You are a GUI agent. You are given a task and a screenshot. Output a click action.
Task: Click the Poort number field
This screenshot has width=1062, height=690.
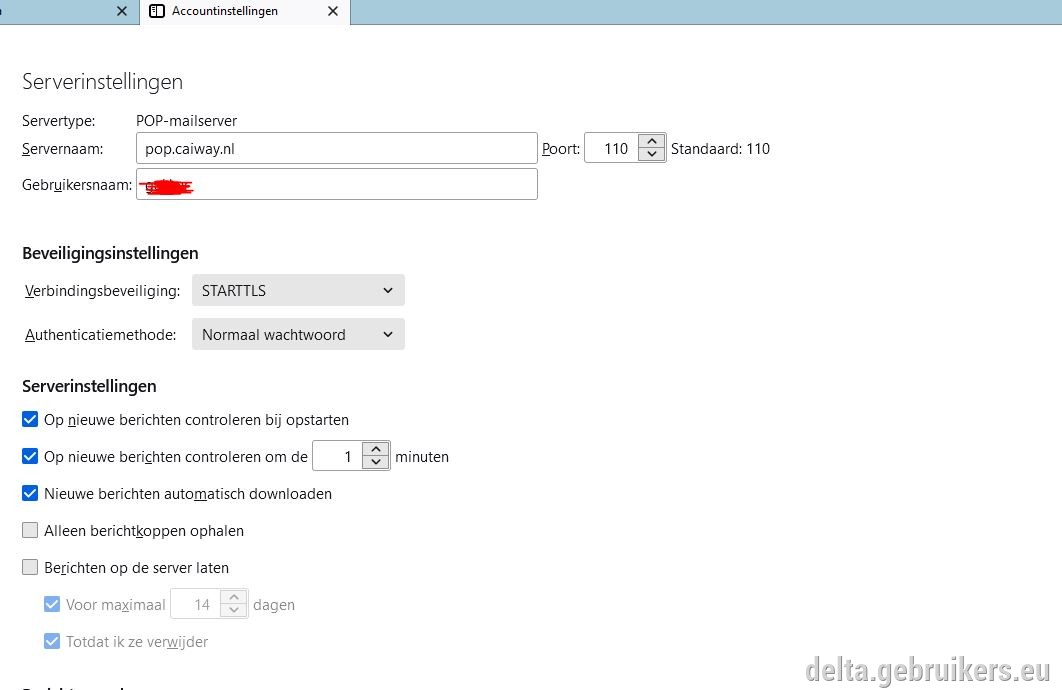(612, 148)
